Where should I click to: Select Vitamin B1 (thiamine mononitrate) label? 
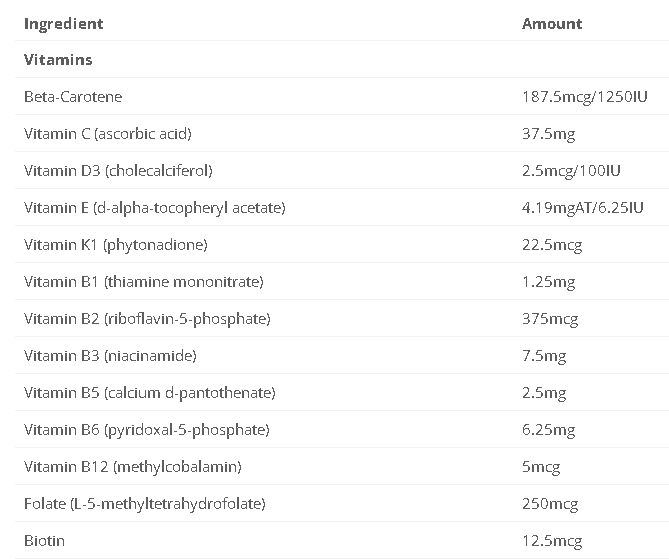click(x=143, y=282)
